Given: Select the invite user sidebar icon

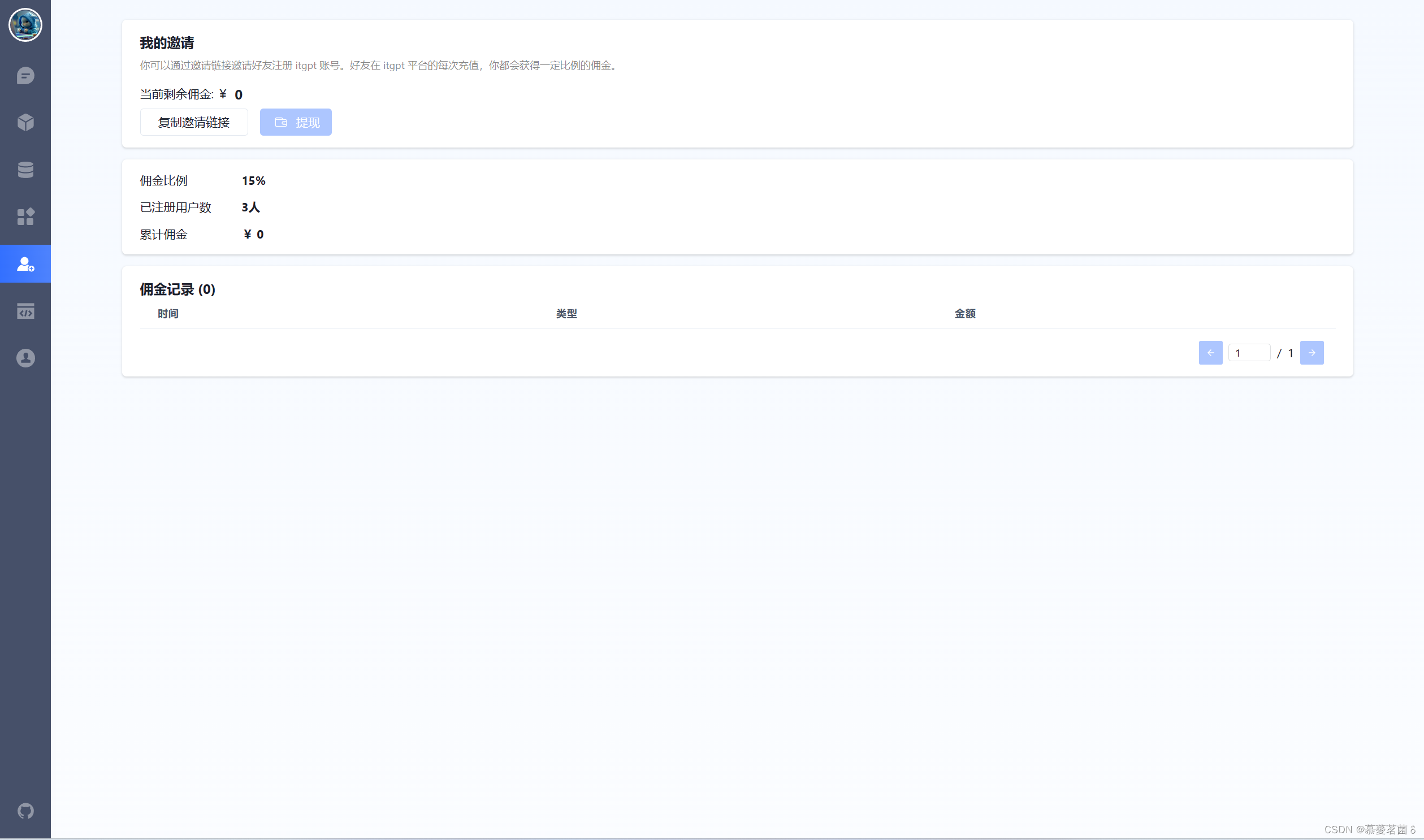Looking at the screenshot, I should [25, 264].
